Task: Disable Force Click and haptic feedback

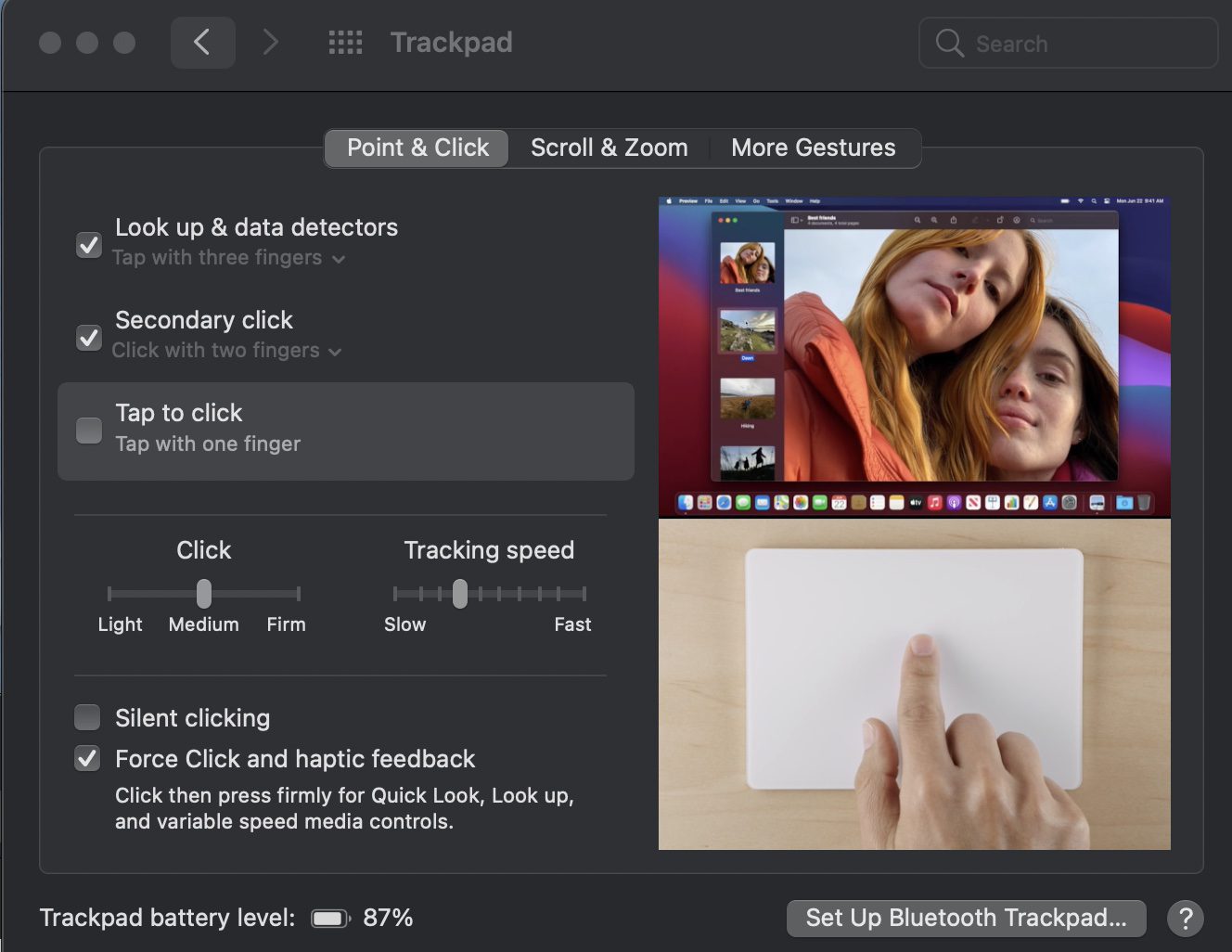Action: coord(87,759)
